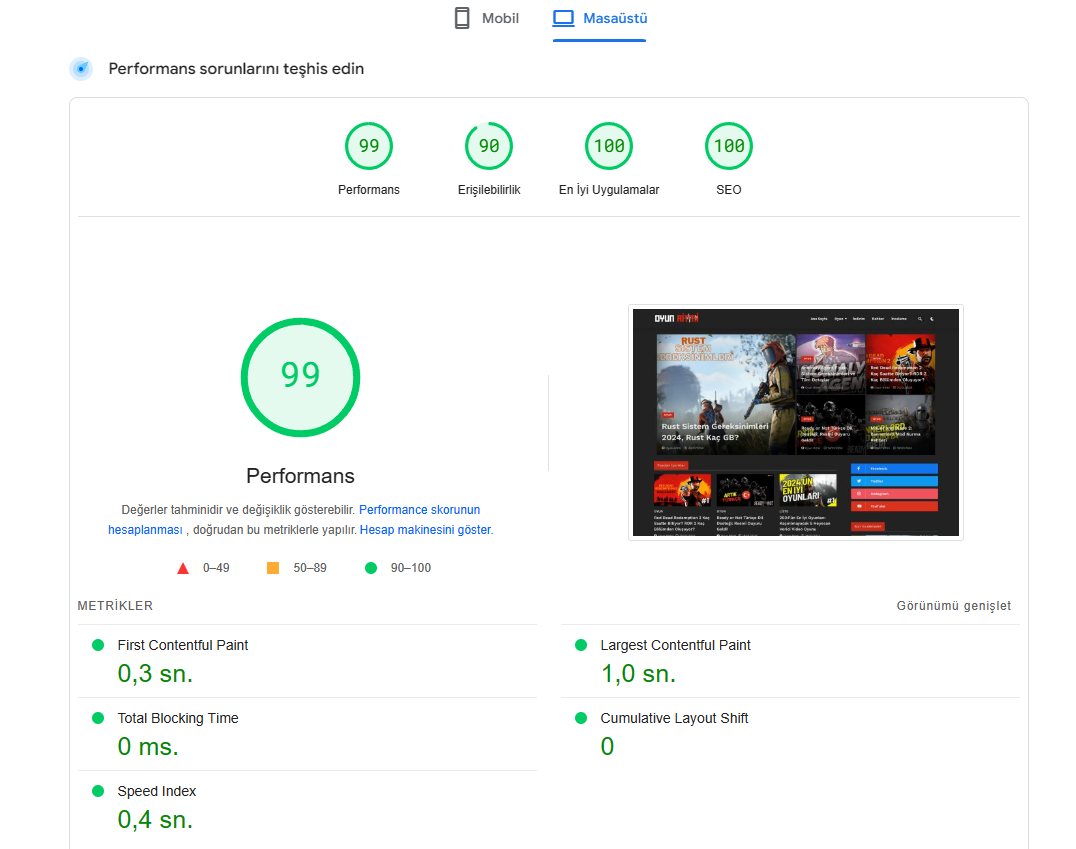The height and width of the screenshot is (849, 1076).
Task: Click the desktop monitor icon
Action: click(563, 19)
